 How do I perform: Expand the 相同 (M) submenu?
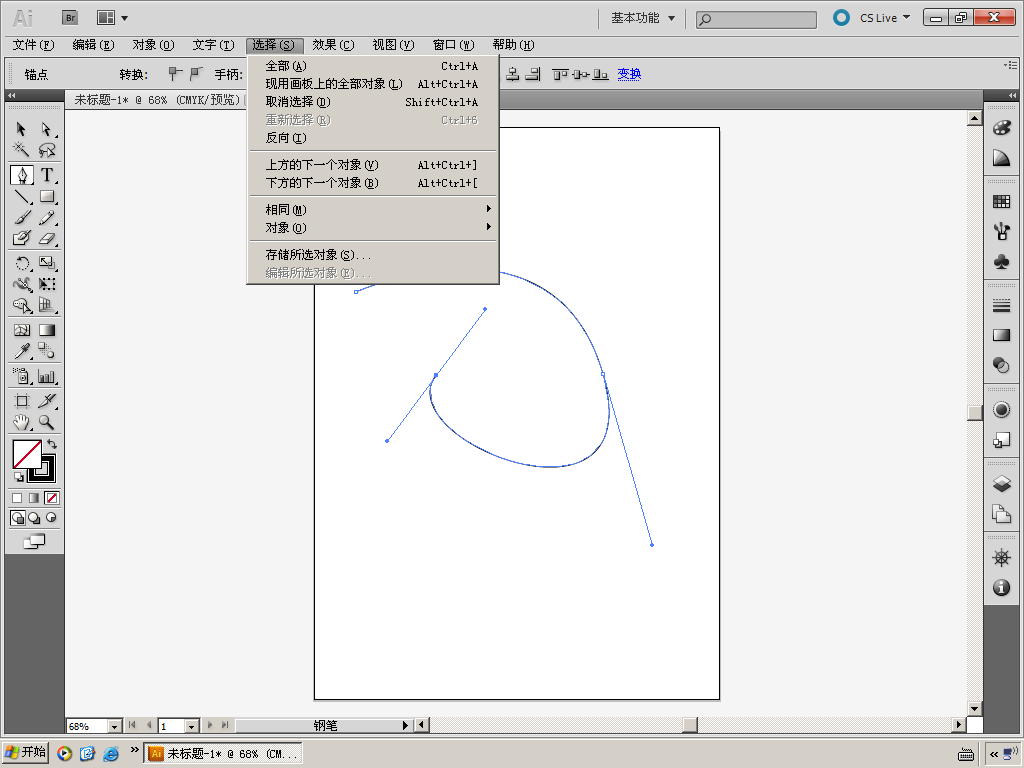pyautogui.click(x=374, y=210)
